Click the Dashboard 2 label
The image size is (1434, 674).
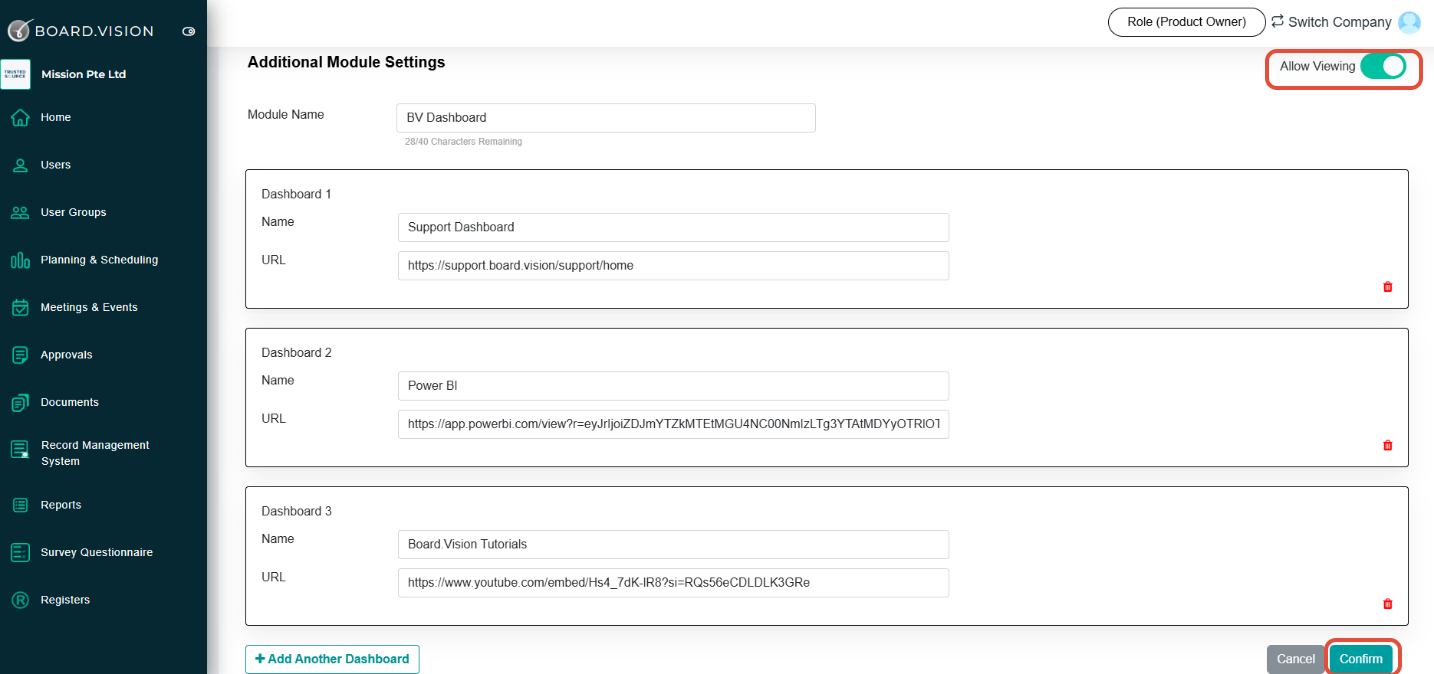pyautogui.click(x=296, y=353)
